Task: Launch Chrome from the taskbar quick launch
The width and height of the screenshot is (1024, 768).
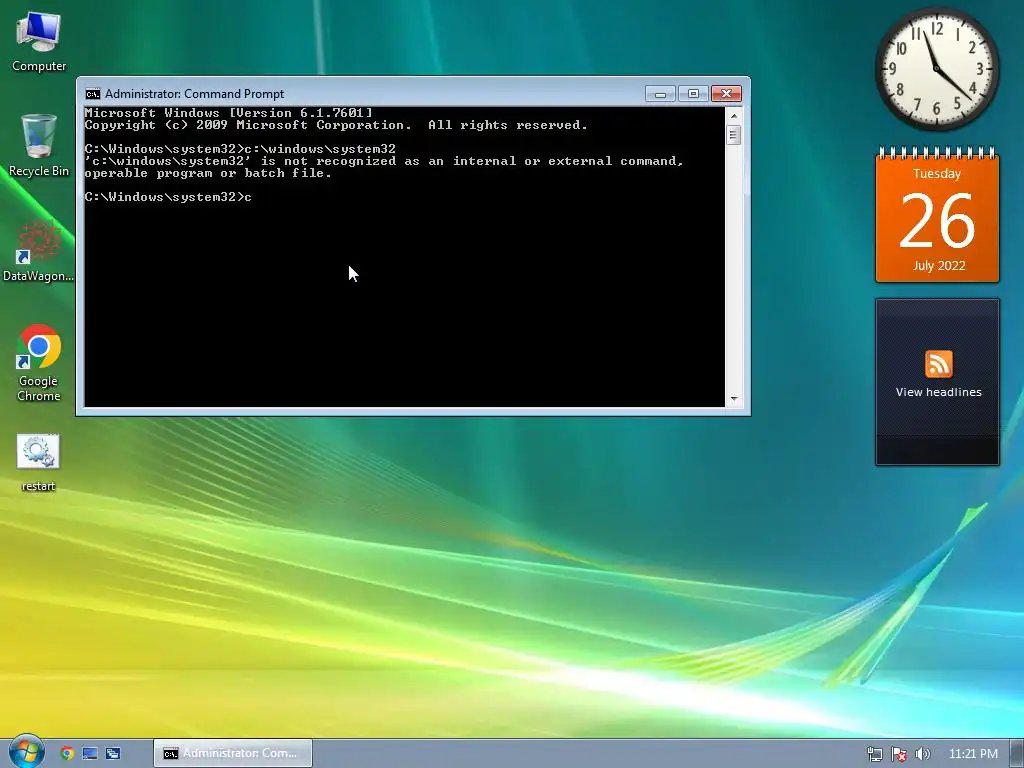Action: coord(67,753)
